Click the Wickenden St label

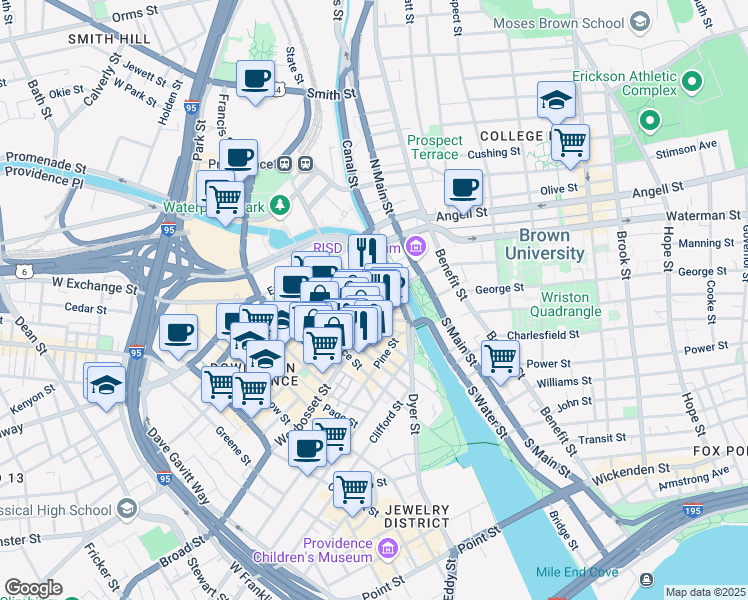(631, 474)
